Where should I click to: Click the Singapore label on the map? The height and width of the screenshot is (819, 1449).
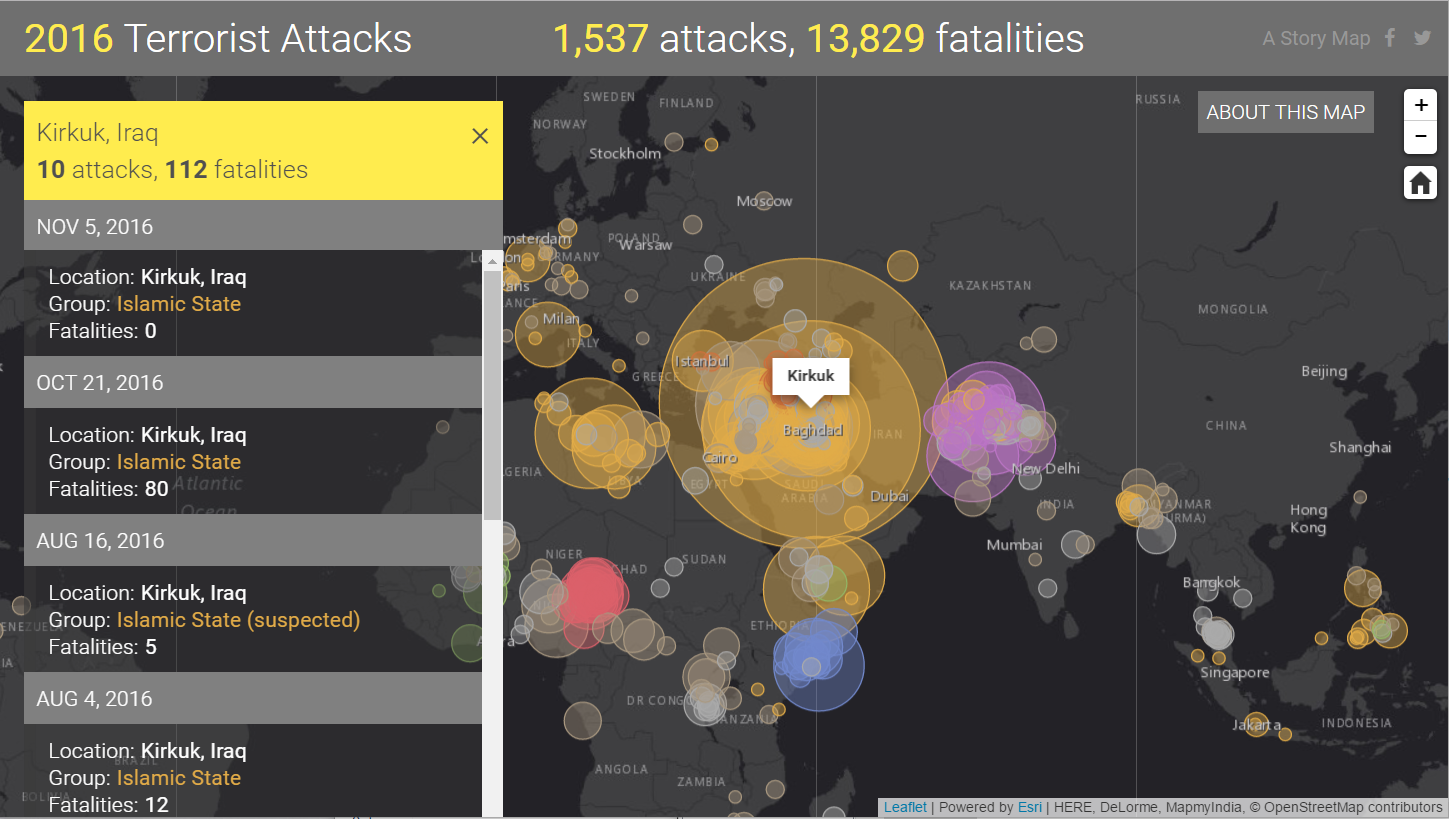point(1235,673)
